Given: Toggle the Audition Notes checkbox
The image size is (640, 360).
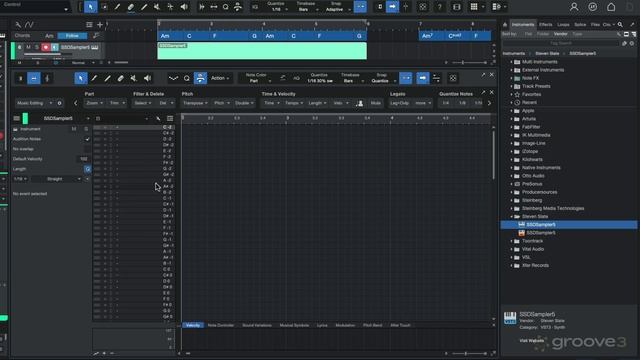Looking at the screenshot, I should coord(87,139).
